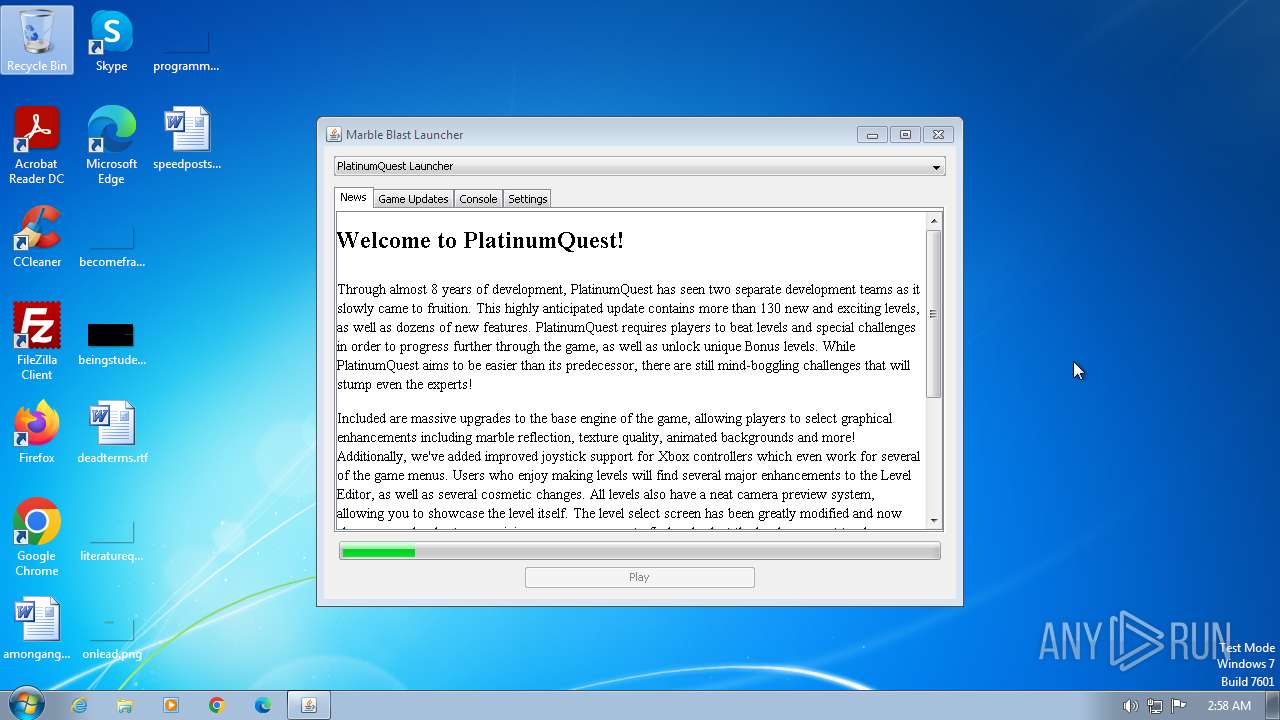Open the speedposts... Word document icon
The width and height of the screenshot is (1280, 720).
pos(186,138)
